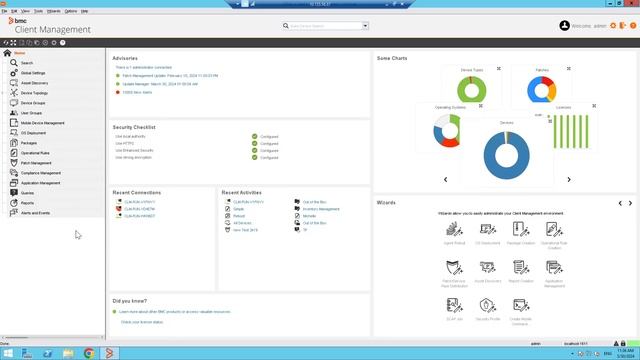The image size is (640, 360).
Task: Open the Edit menu
Action: 14,11
